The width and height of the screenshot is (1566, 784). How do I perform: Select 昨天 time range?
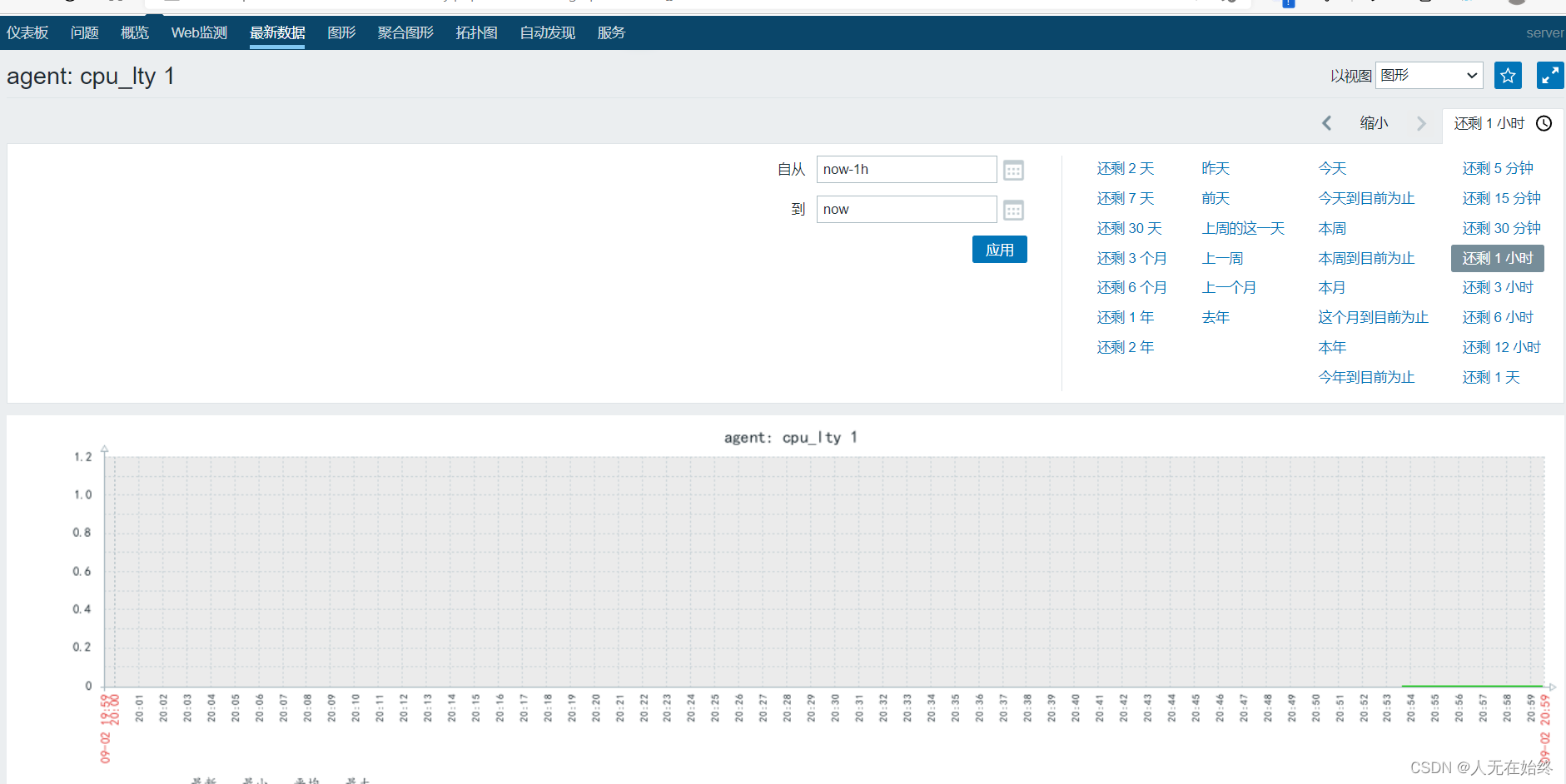pyautogui.click(x=1216, y=169)
